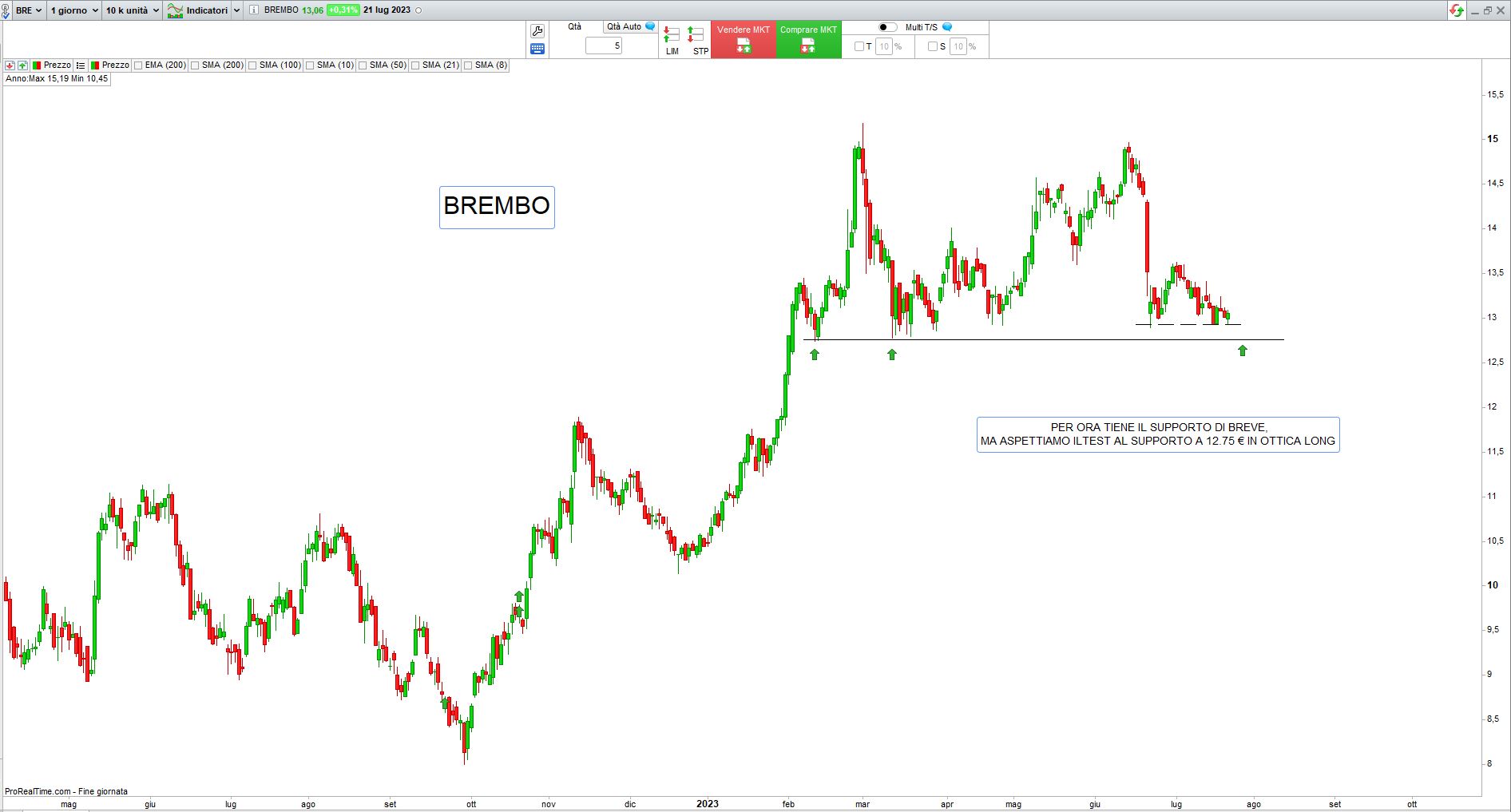Click the 12,5 price axis label
1511x812 pixels.
click(x=1494, y=362)
